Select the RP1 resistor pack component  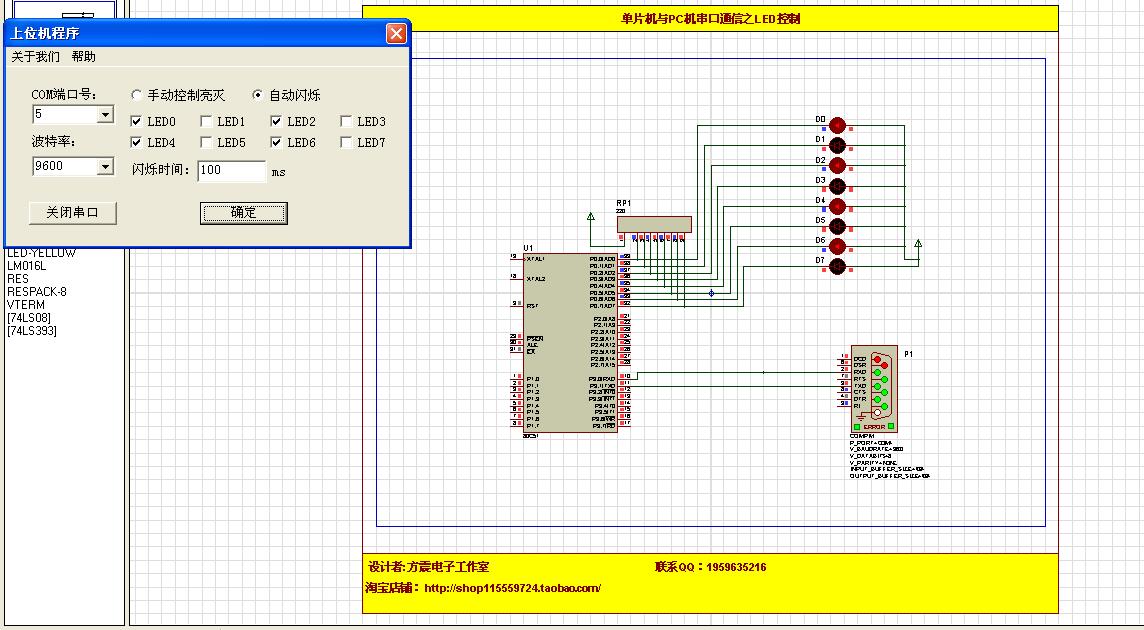click(x=654, y=224)
